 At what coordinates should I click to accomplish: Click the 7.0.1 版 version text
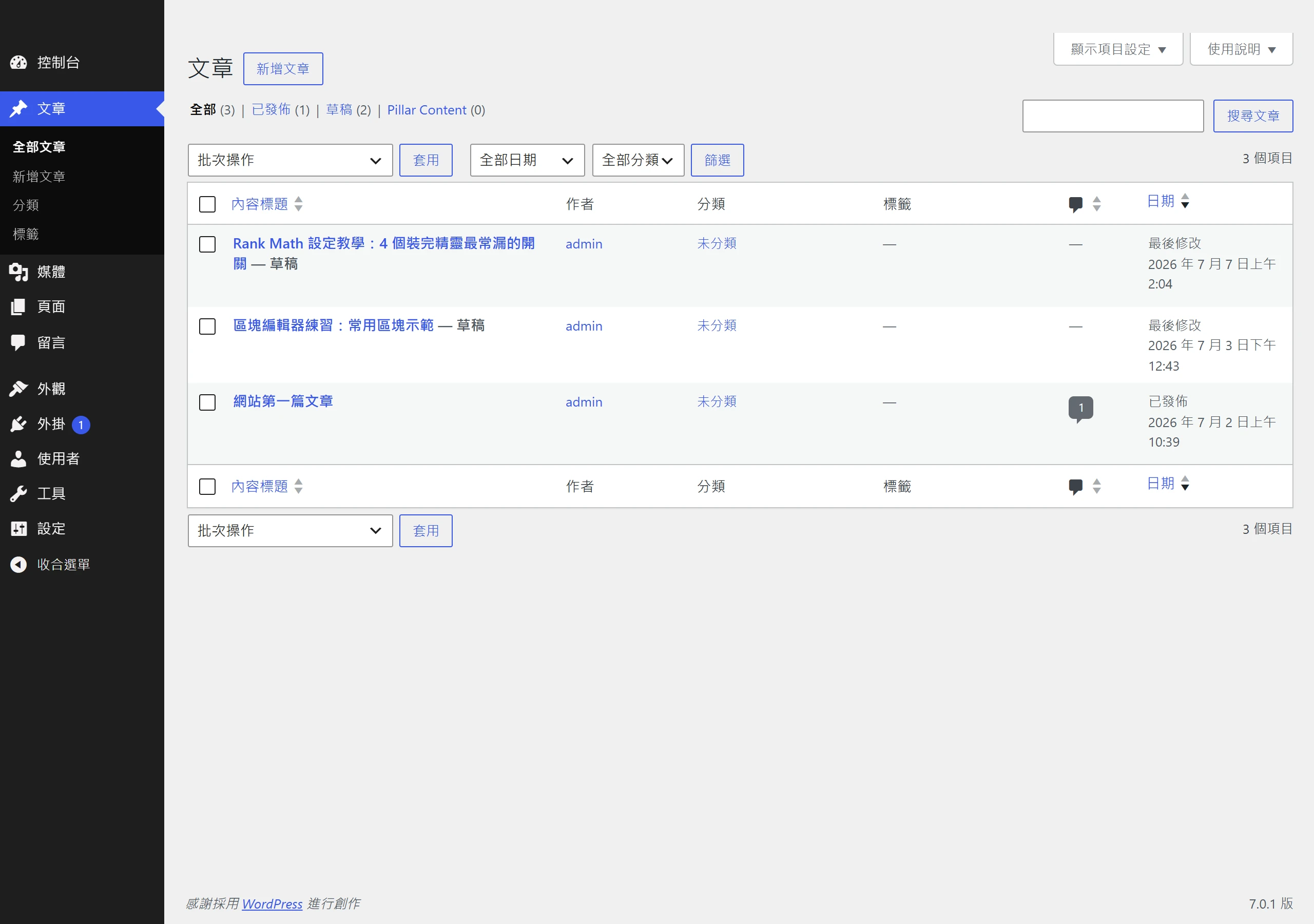click(1270, 904)
